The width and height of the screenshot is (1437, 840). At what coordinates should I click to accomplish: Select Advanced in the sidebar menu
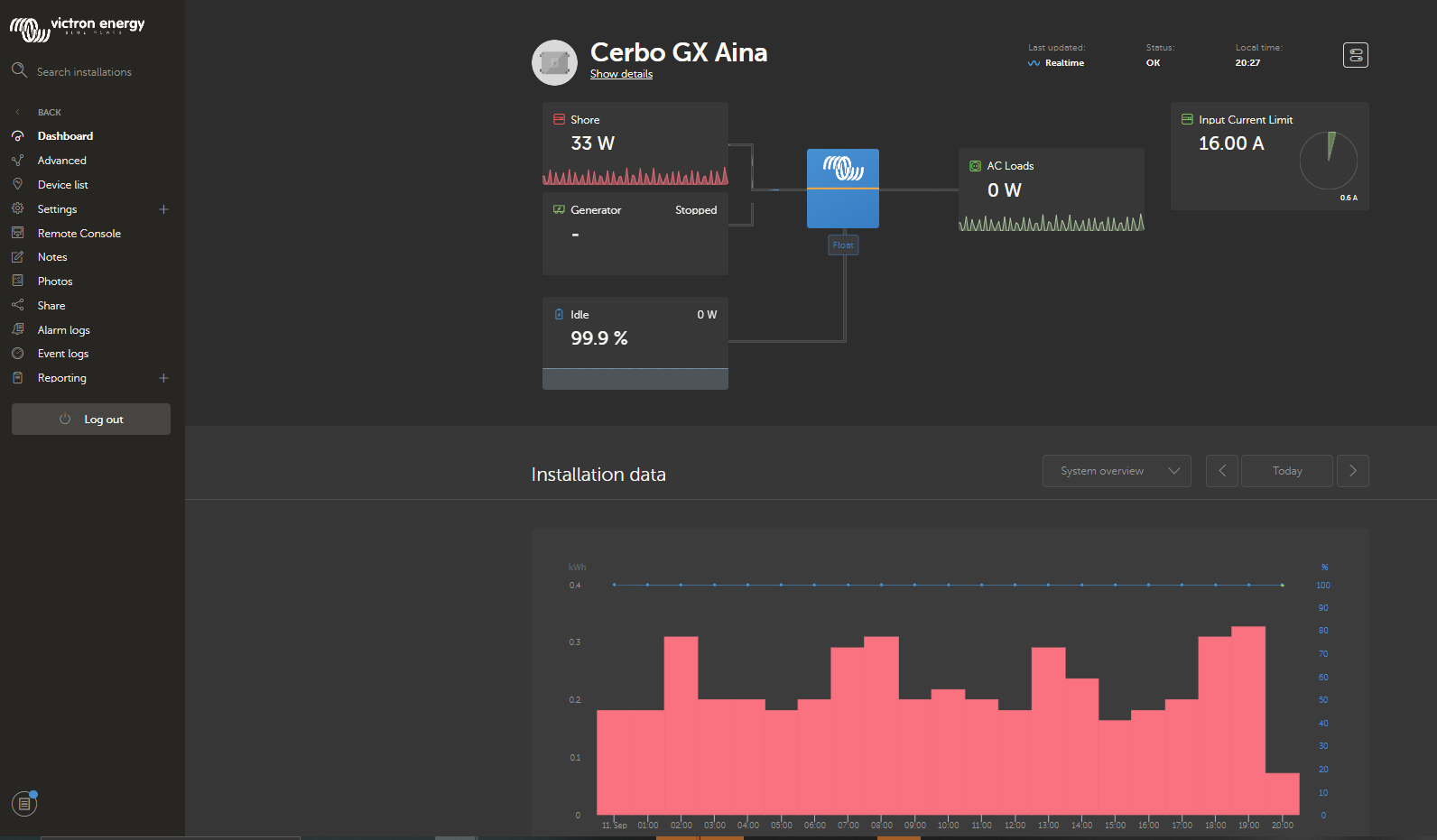(x=61, y=161)
